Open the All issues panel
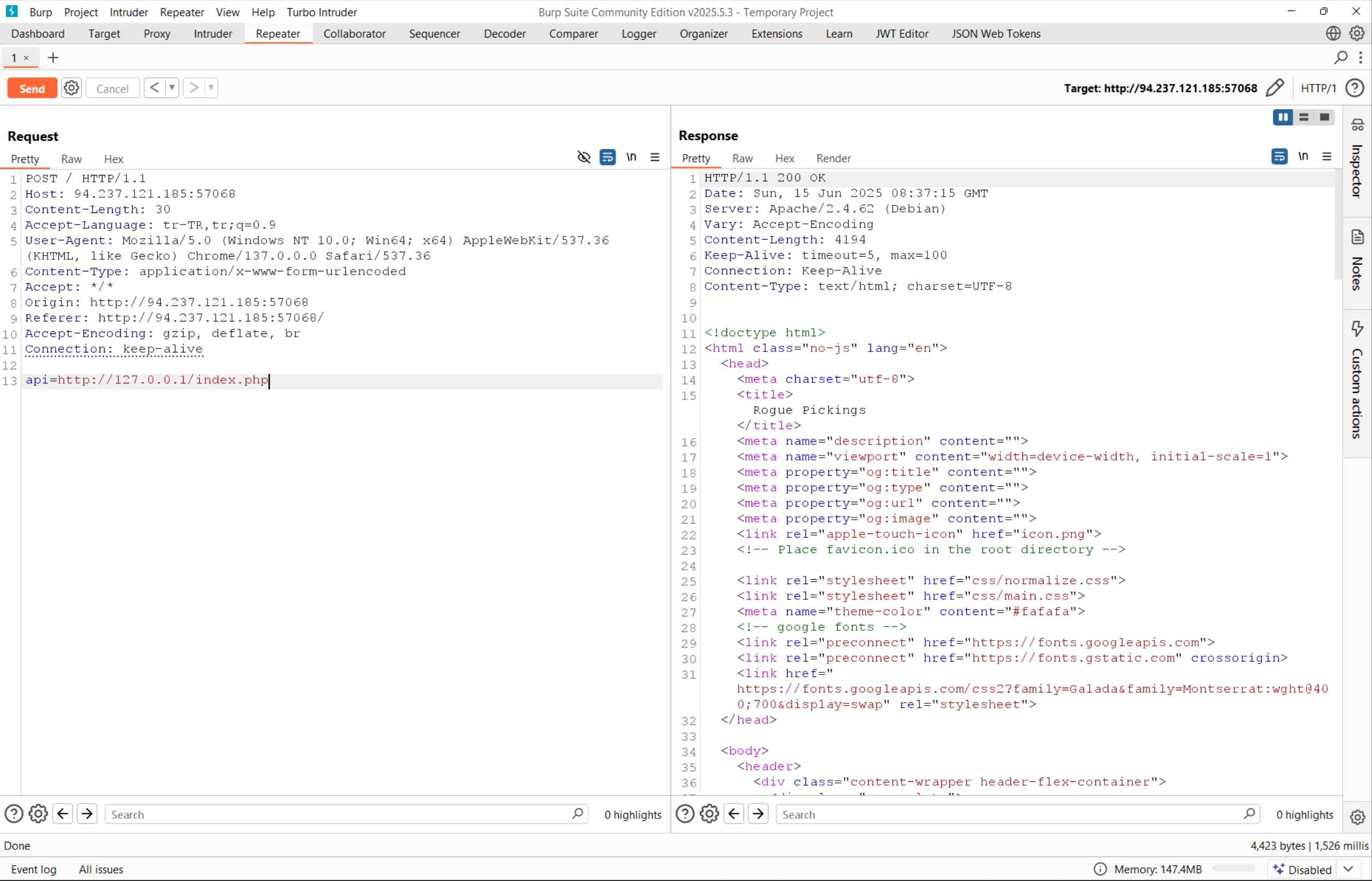1372x881 pixels. (101, 869)
